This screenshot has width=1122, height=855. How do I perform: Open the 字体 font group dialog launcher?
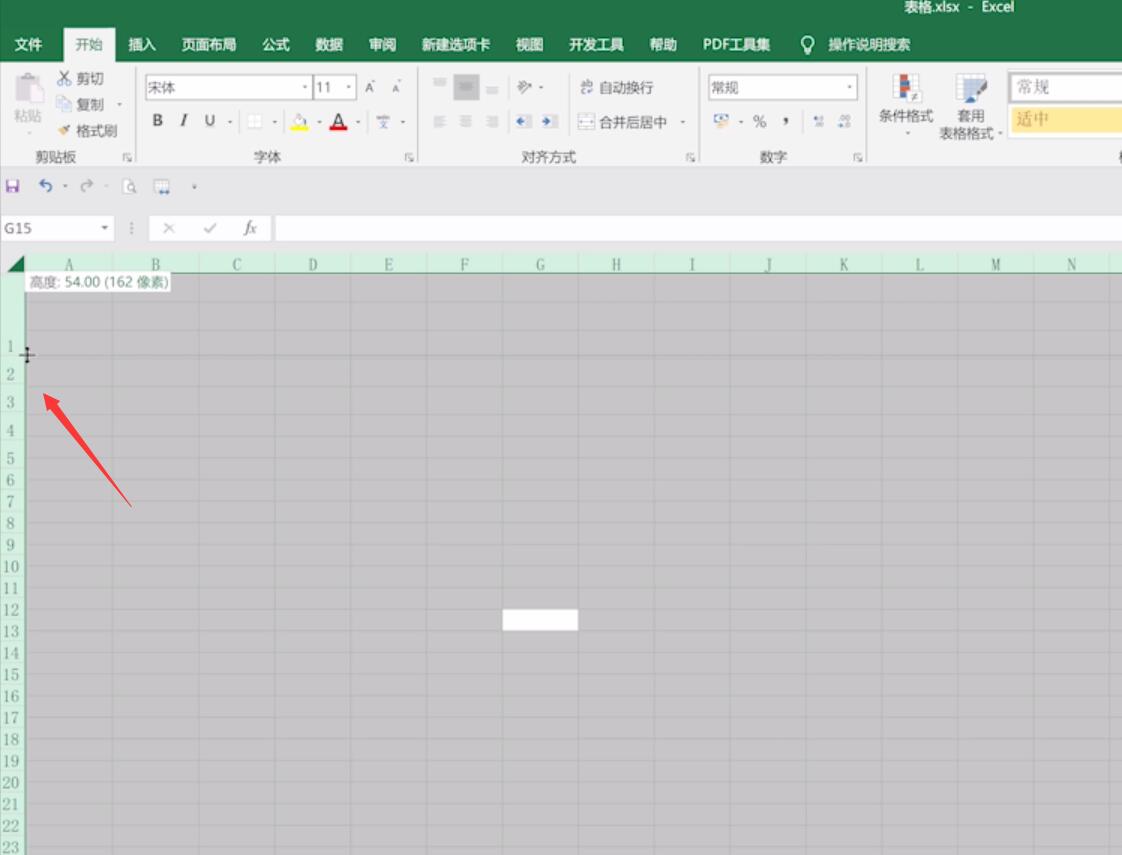pos(409,157)
